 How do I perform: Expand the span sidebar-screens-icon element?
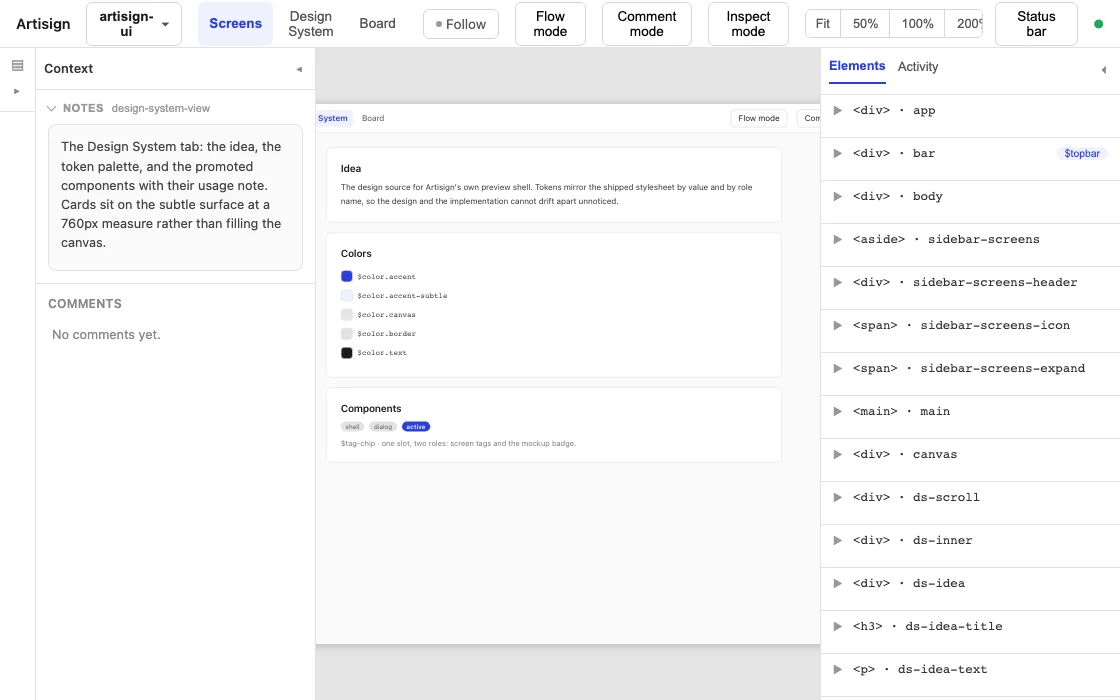pos(837,325)
